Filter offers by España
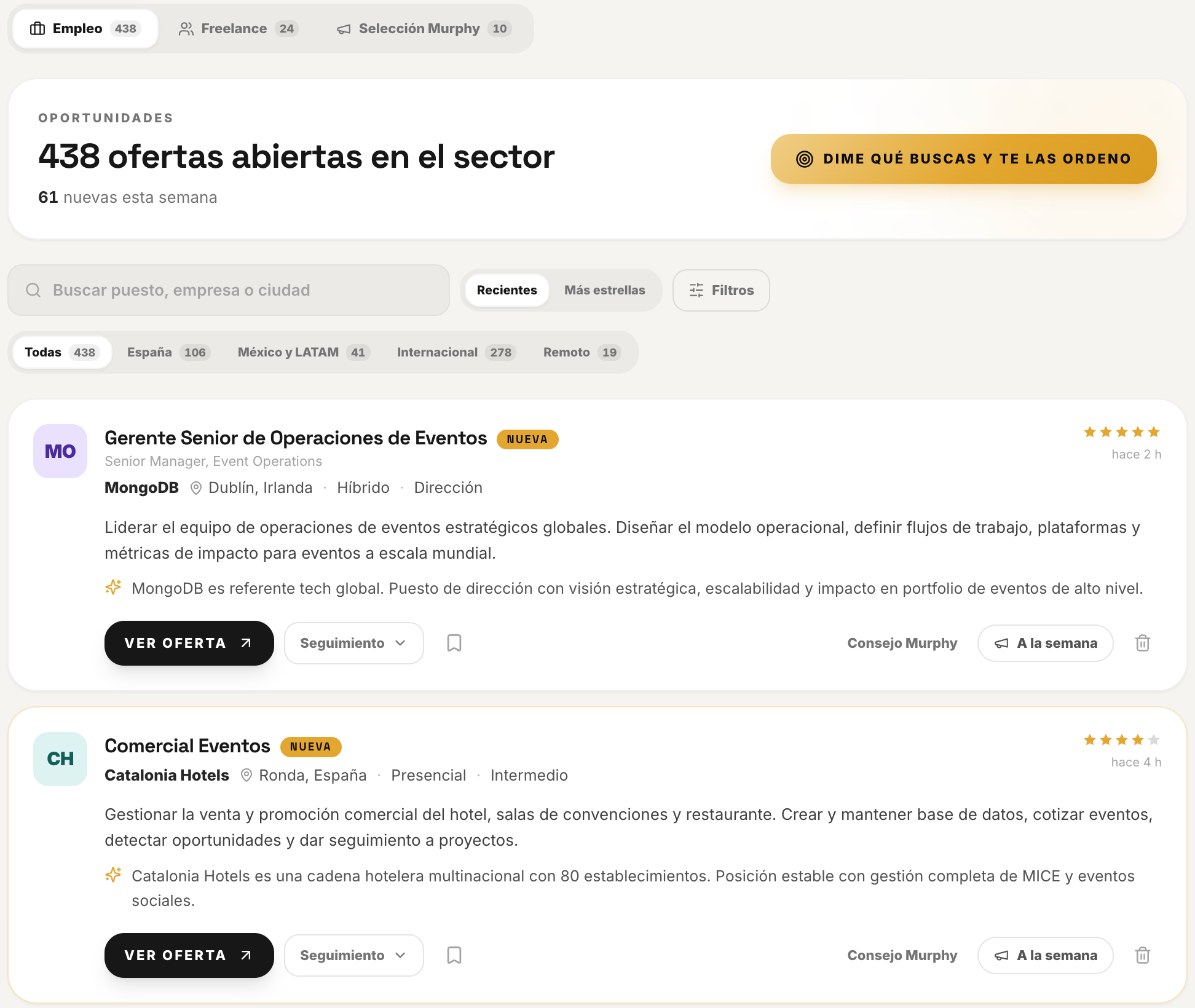Image resolution: width=1195 pixels, height=1008 pixels. tap(168, 352)
